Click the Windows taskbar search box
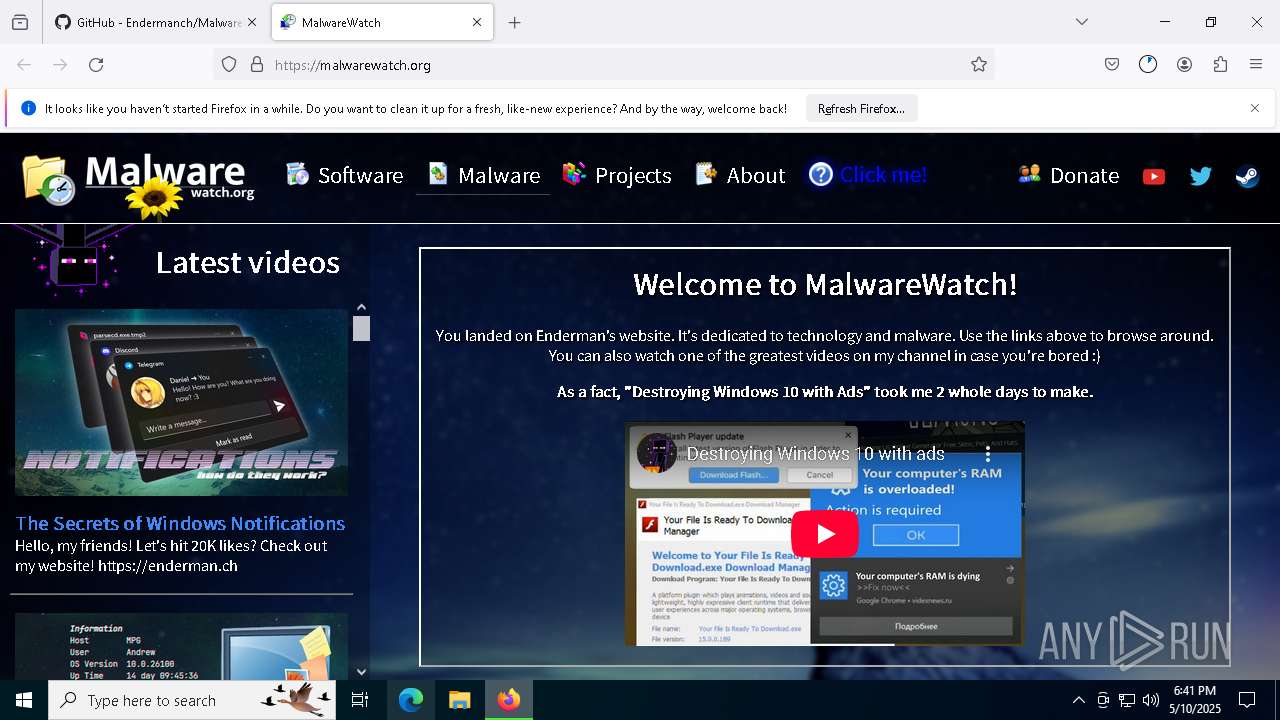Screen dimensions: 1280x720 click(x=192, y=700)
